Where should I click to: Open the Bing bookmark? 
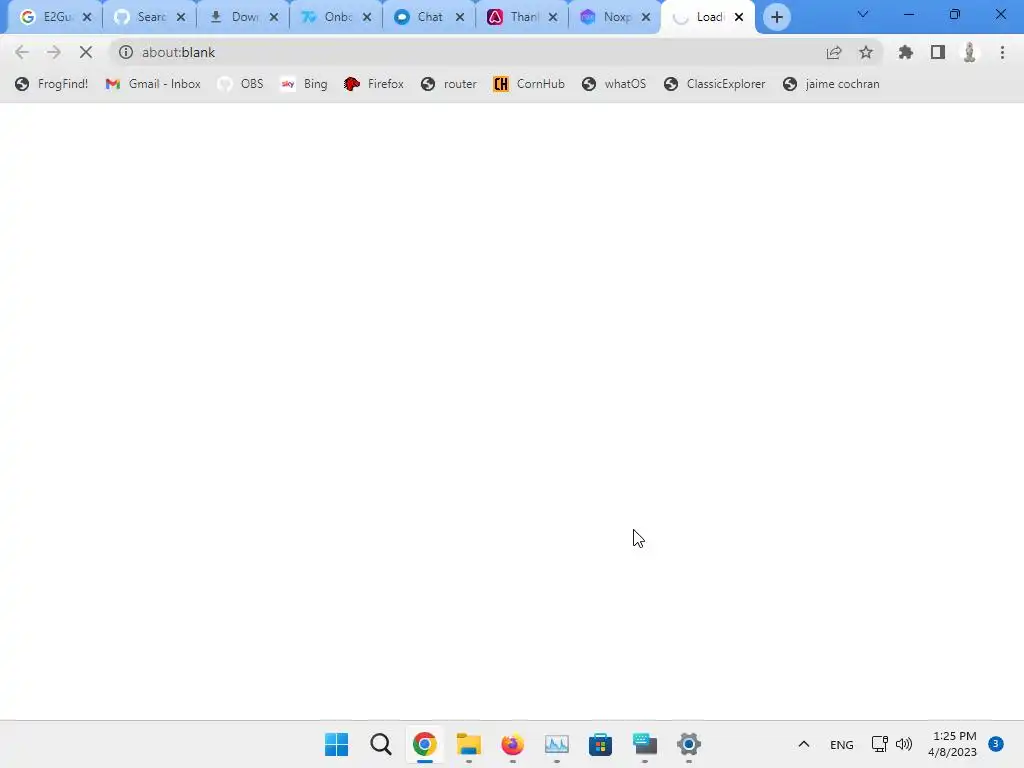pos(304,84)
